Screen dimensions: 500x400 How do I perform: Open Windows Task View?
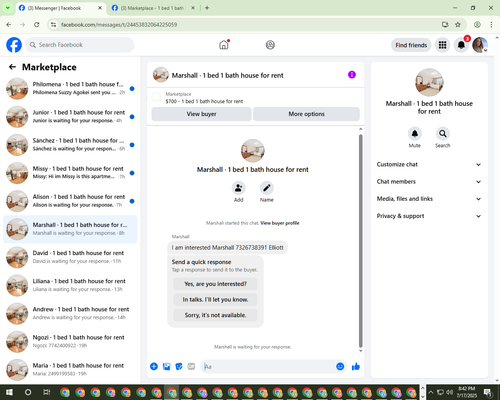pyautogui.click(x=47, y=392)
